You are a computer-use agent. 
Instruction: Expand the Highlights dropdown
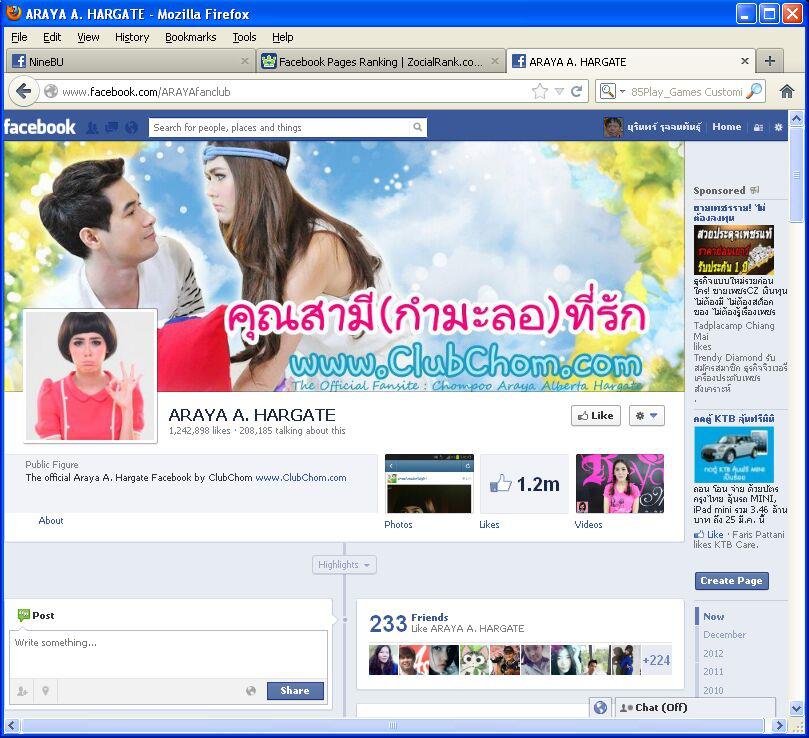pos(344,565)
